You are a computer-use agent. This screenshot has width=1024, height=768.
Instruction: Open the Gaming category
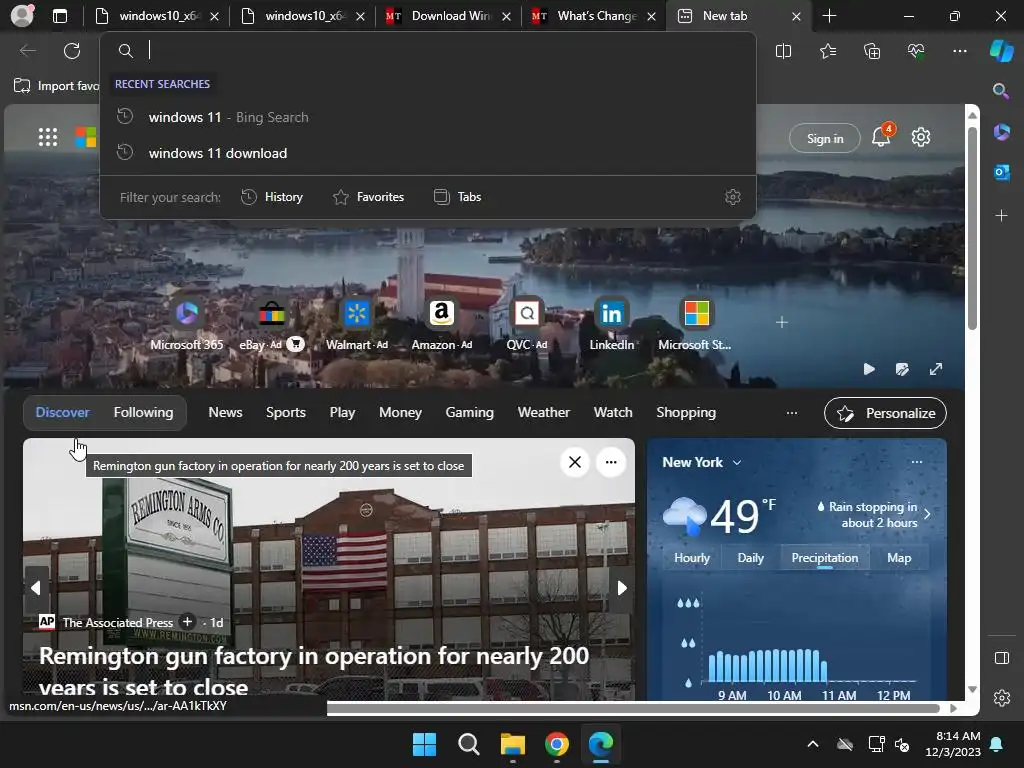coord(470,413)
